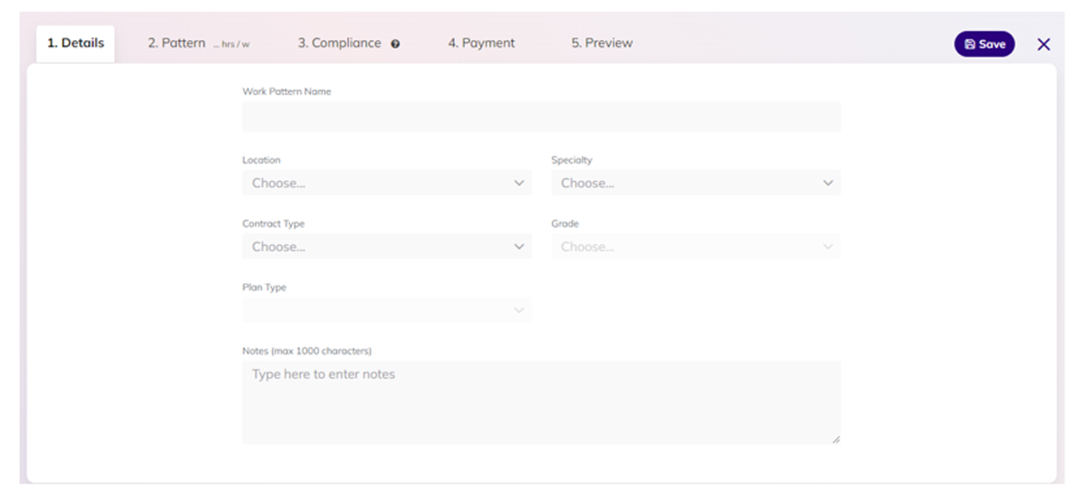Switch to the 5. Preview tab
The height and width of the screenshot is (497, 1083).
click(602, 43)
